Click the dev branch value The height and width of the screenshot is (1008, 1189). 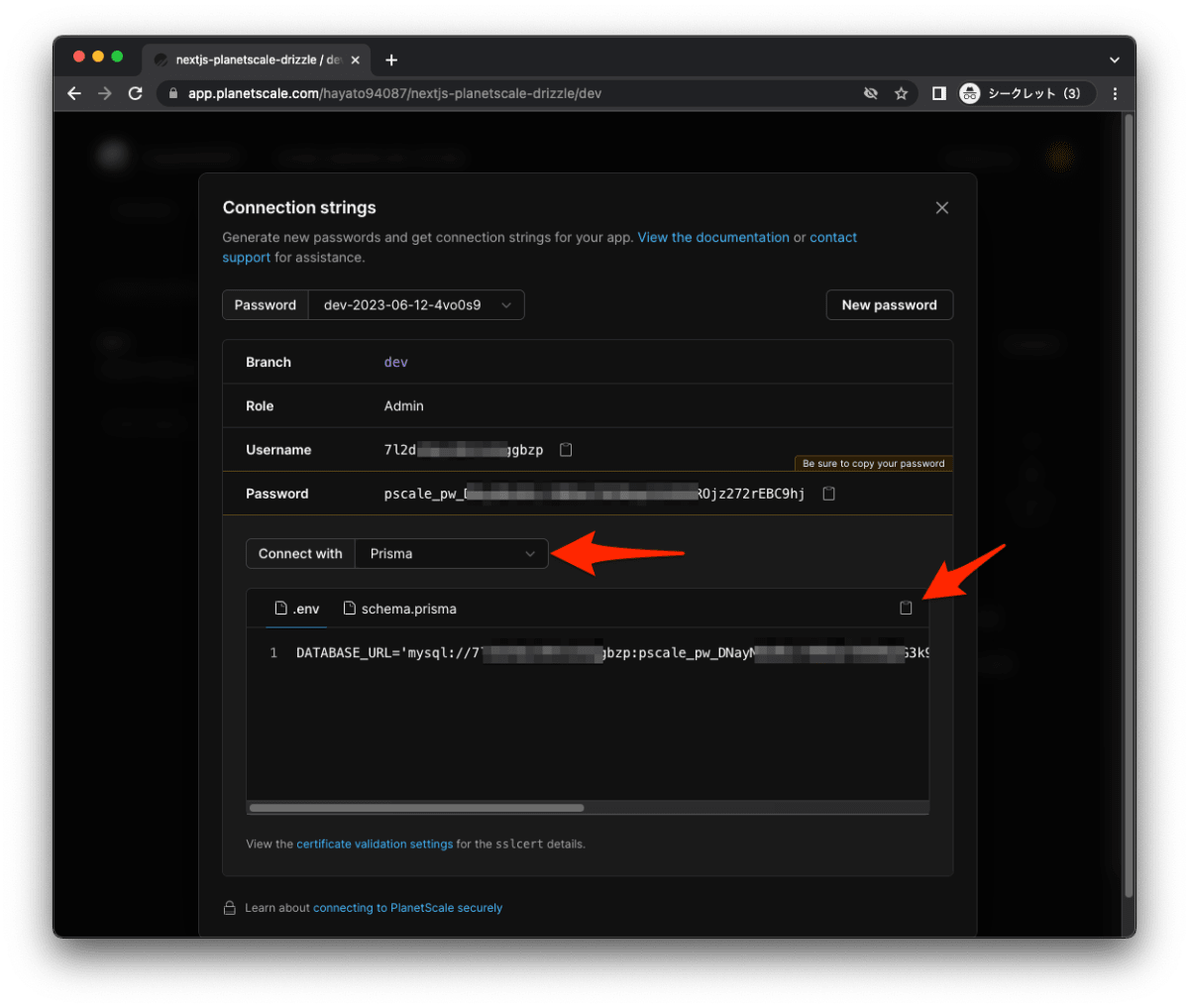(396, 363)
